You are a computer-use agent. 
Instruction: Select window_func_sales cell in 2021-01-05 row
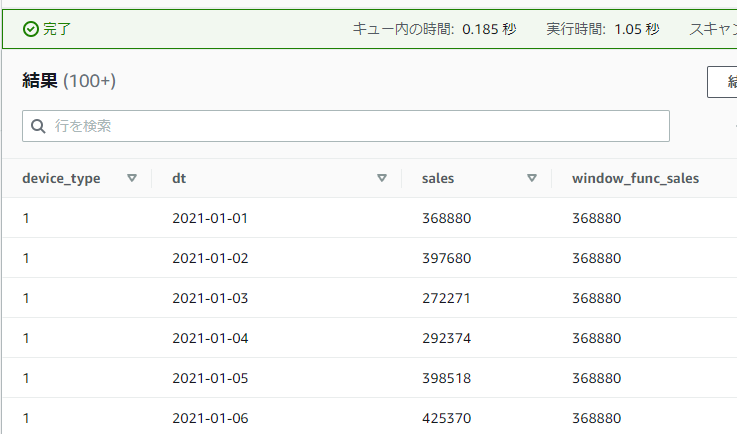point(596,378)
